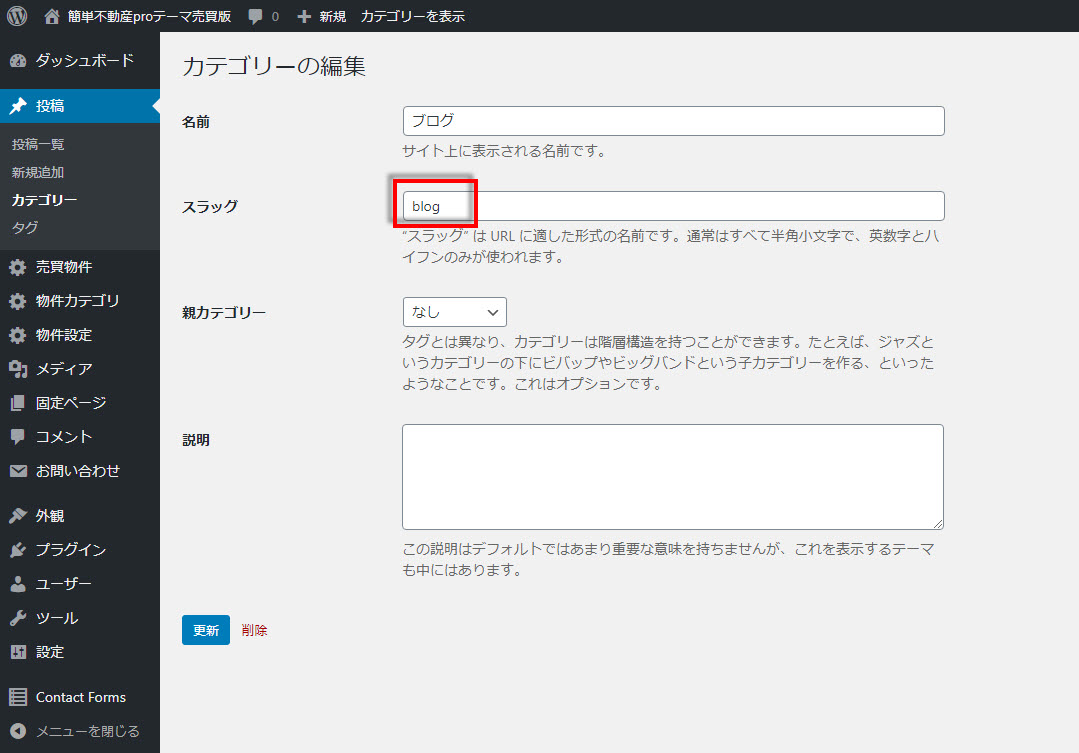Select the タグ submenu item
This screenshot has height=753, width=1079.
[x=25, y=227]
